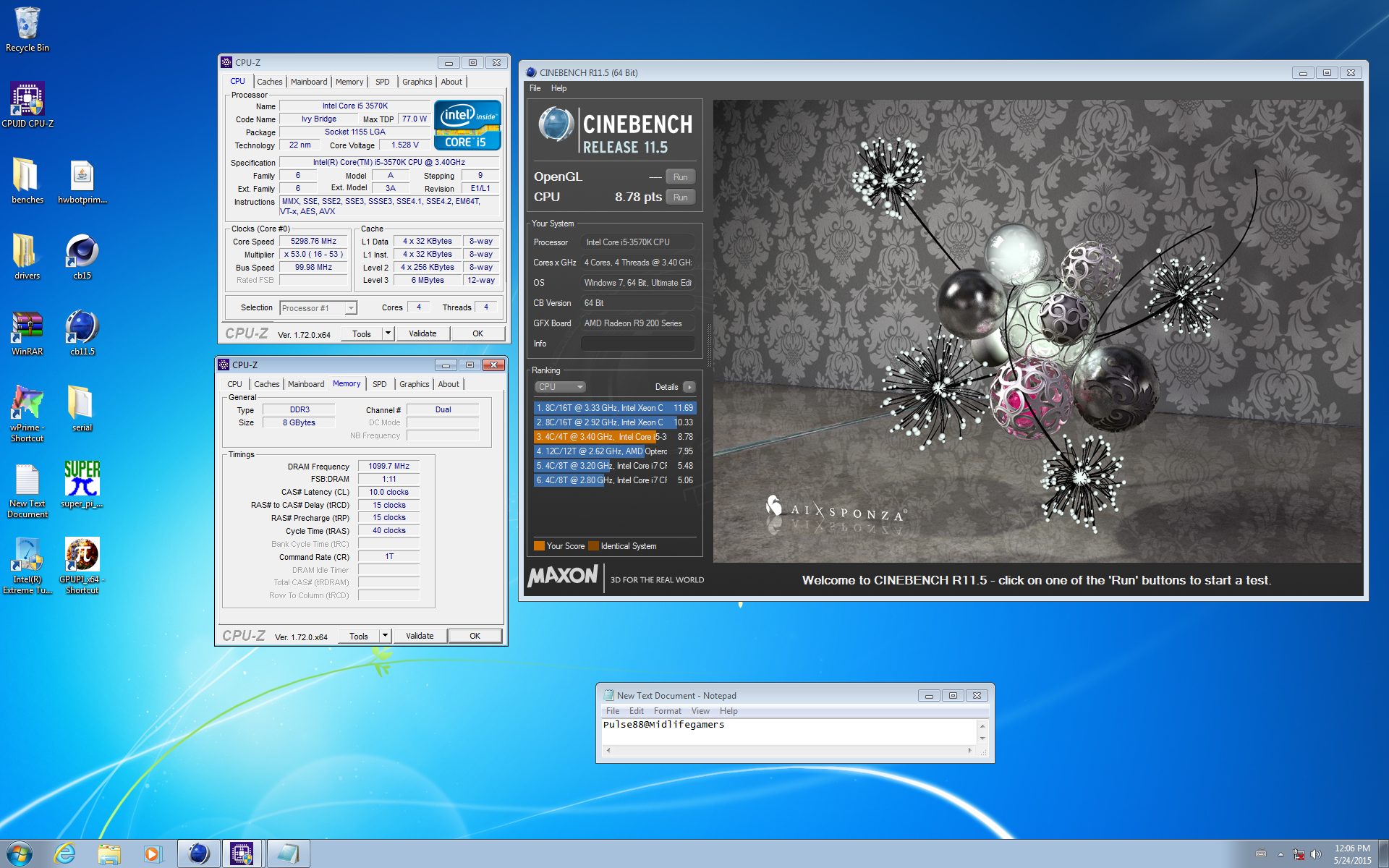Click the Identical System legend swatch
This screenshot has width=1389, height=868.
click(x=593, y=546)
